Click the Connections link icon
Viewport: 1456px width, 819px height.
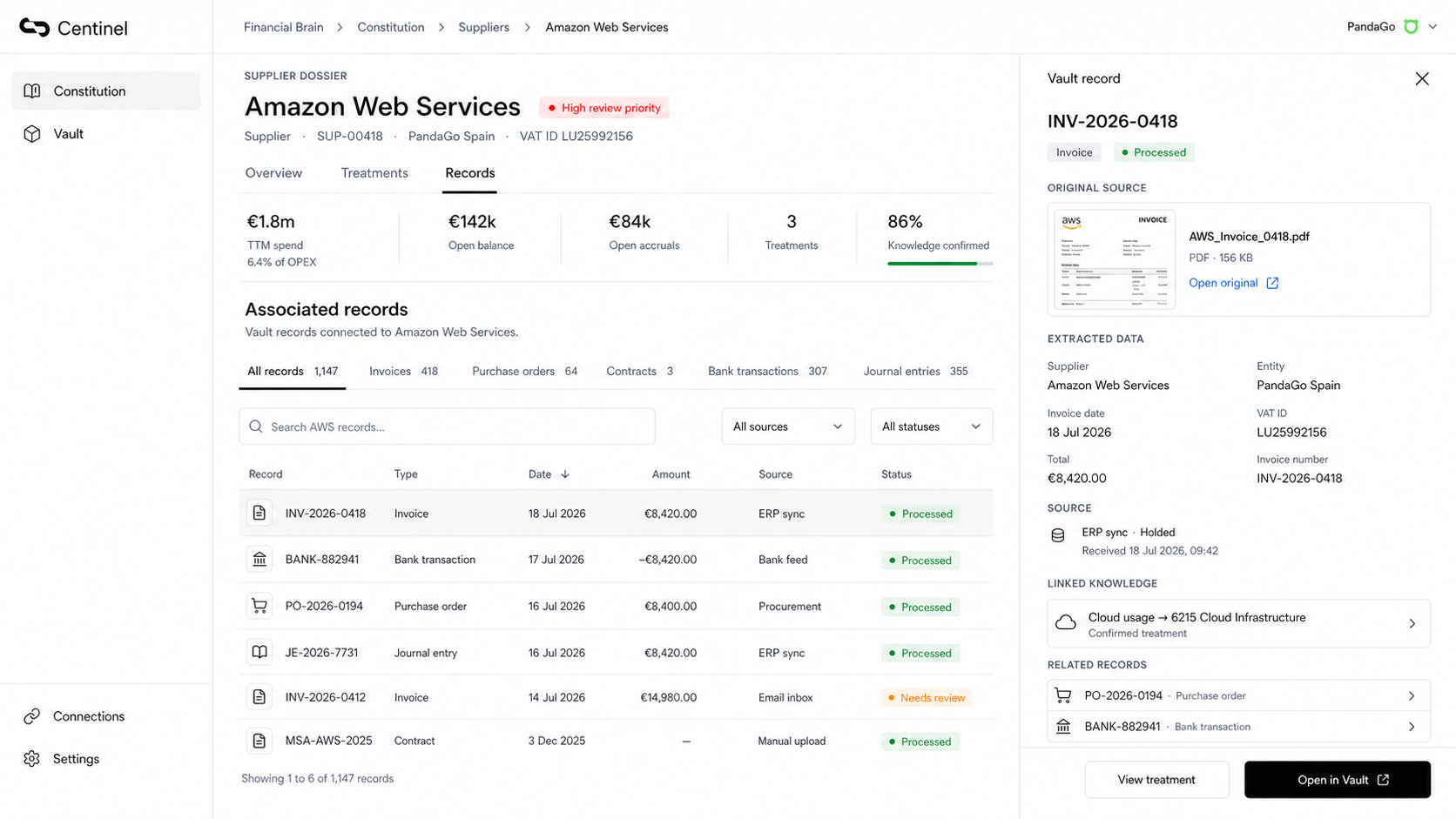(x=32, y=716)
